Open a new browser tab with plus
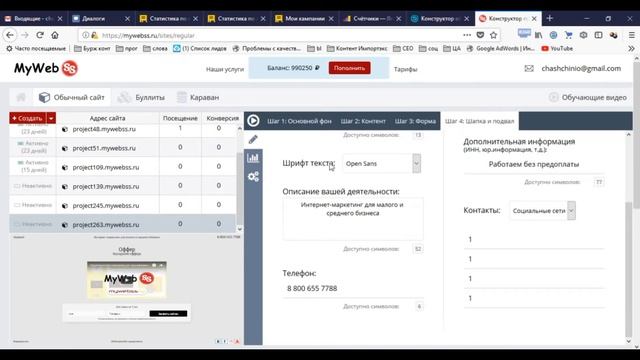The image size is (640, 360). (549, 18)
